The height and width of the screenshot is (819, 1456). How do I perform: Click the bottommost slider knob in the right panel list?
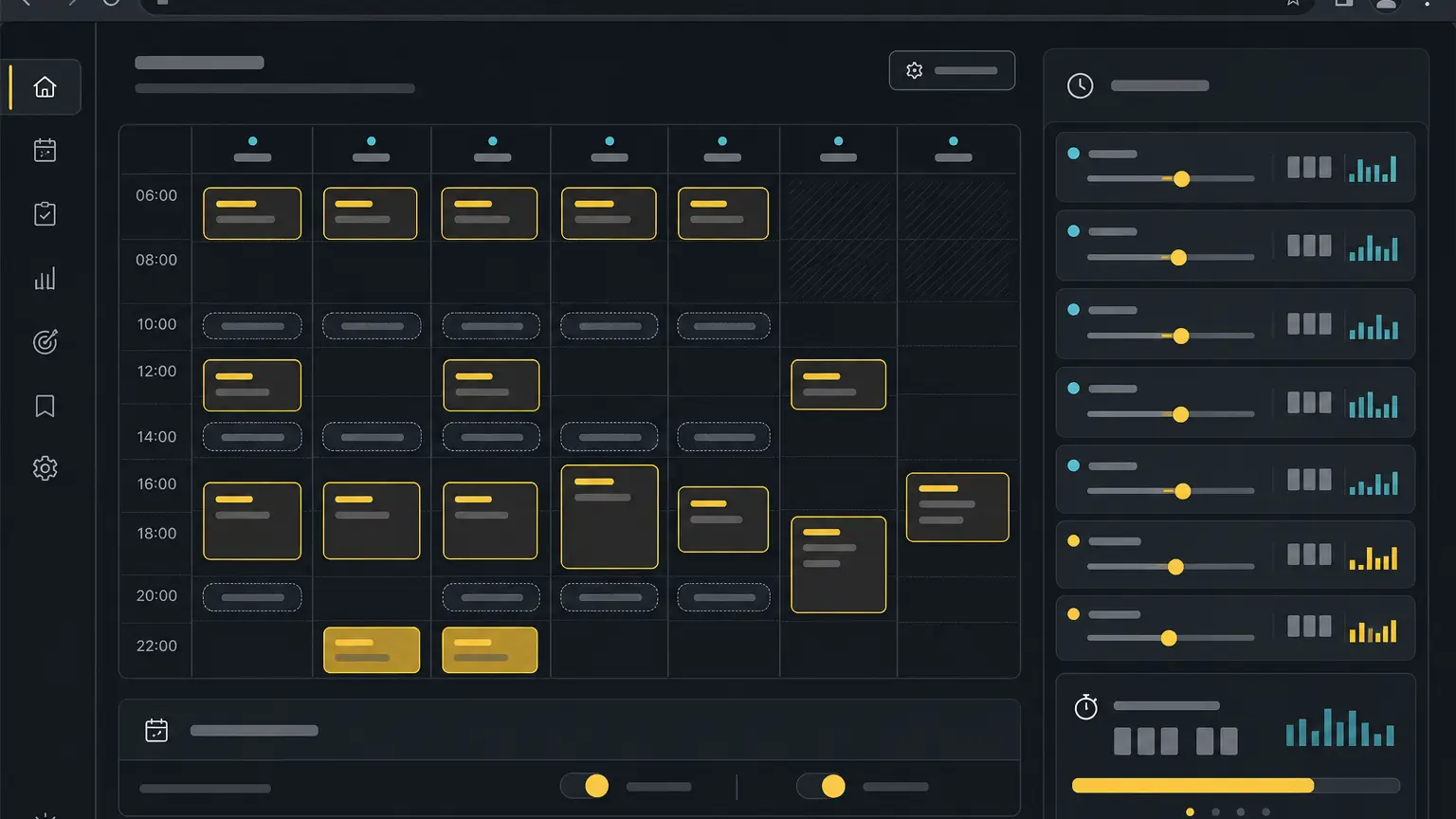click(1169, 638)
